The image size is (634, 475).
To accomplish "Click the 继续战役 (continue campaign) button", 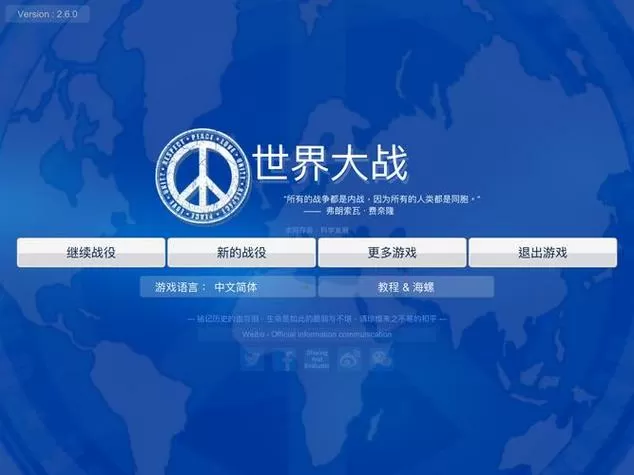I will (91, 253).
